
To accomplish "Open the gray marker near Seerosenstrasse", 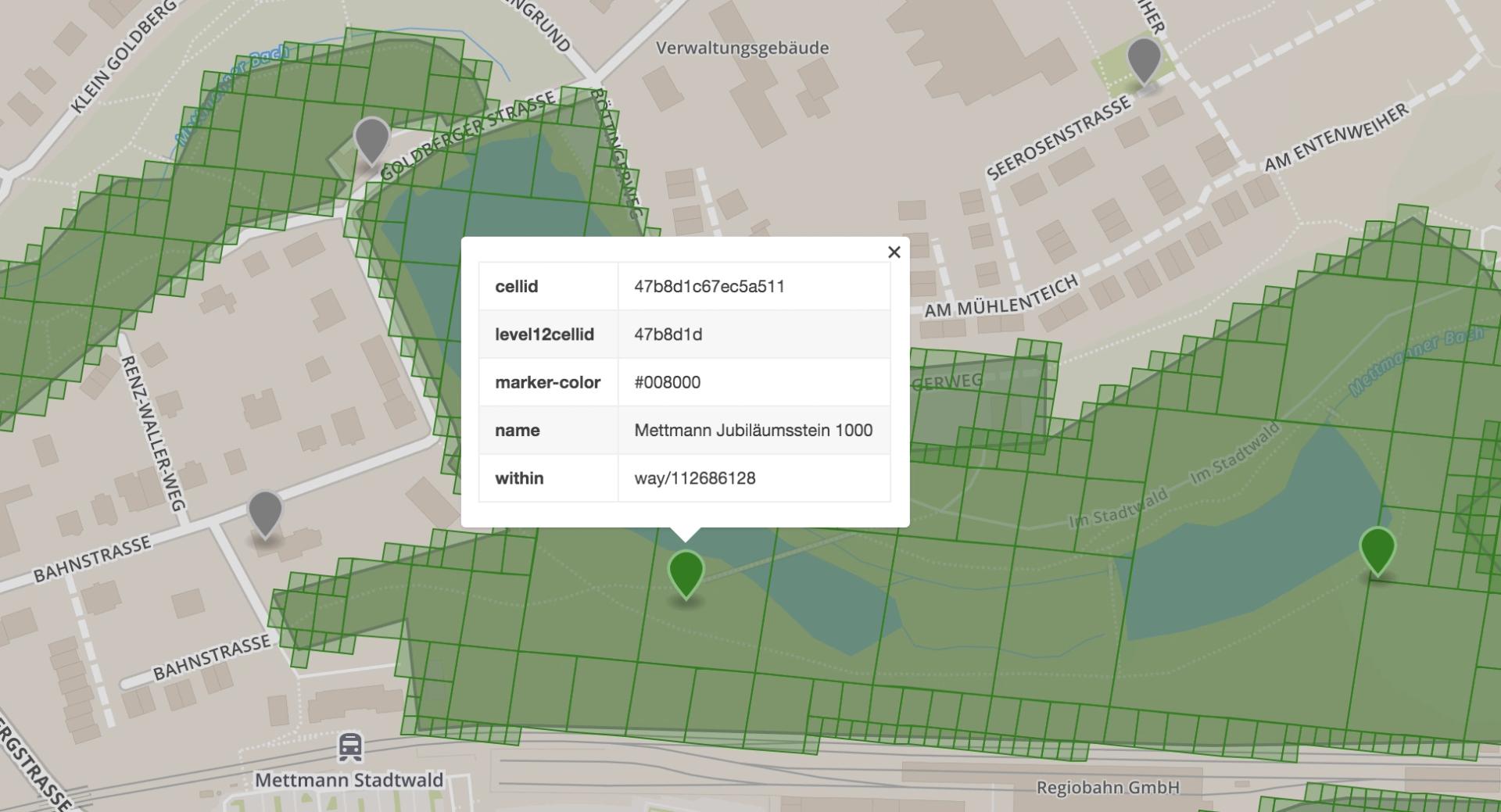I will 1143,59.
